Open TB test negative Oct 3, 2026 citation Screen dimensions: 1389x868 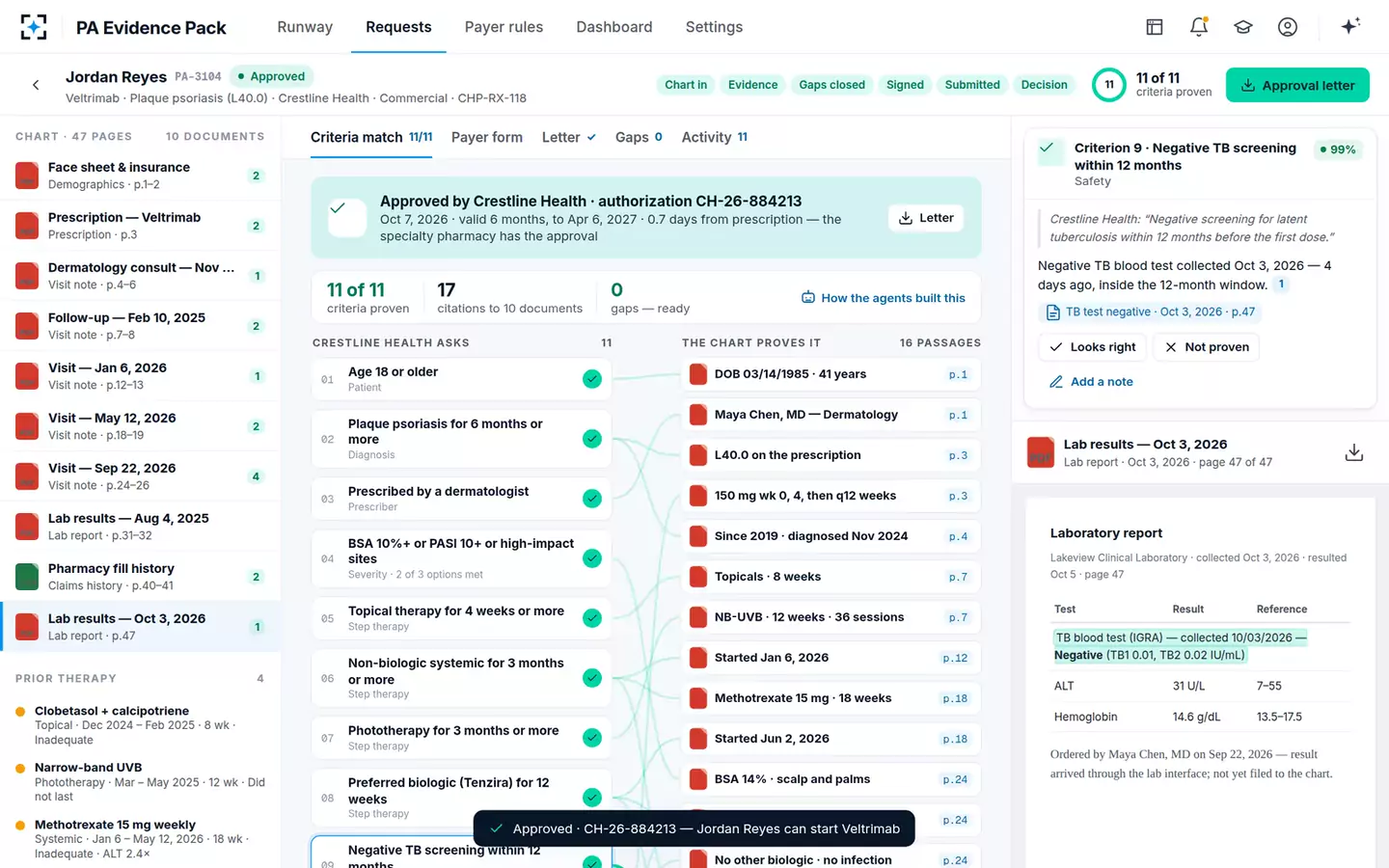[x=1151, y=312]
